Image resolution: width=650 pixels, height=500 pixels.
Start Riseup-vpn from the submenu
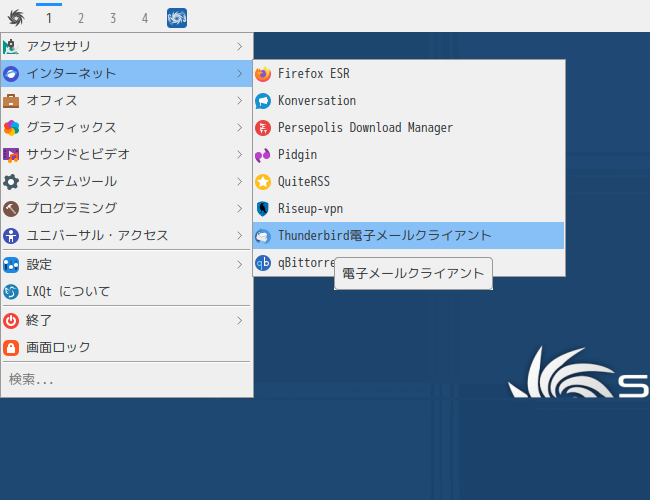[x=409, y=209]
